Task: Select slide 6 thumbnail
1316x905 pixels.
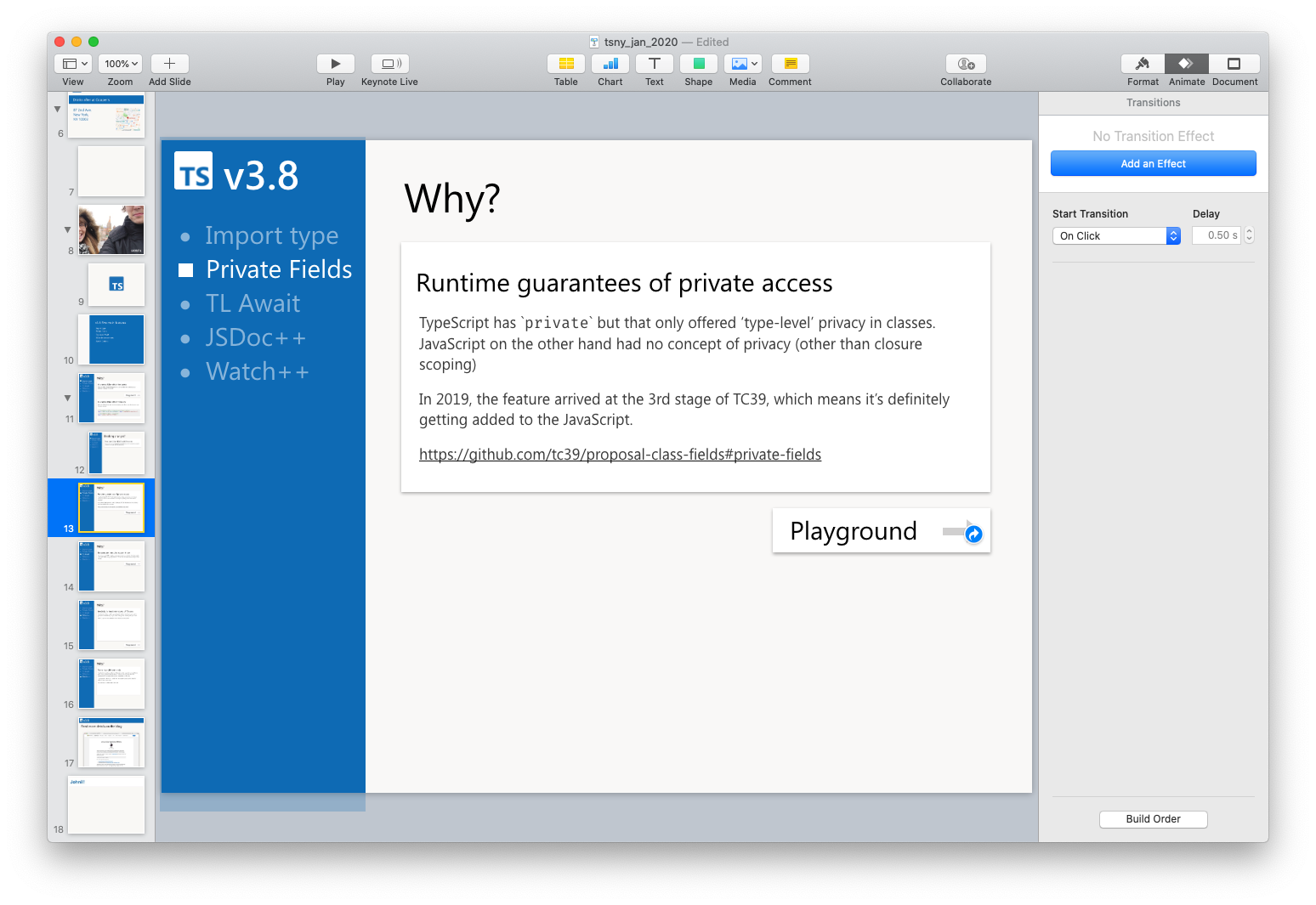Action: 106,116
